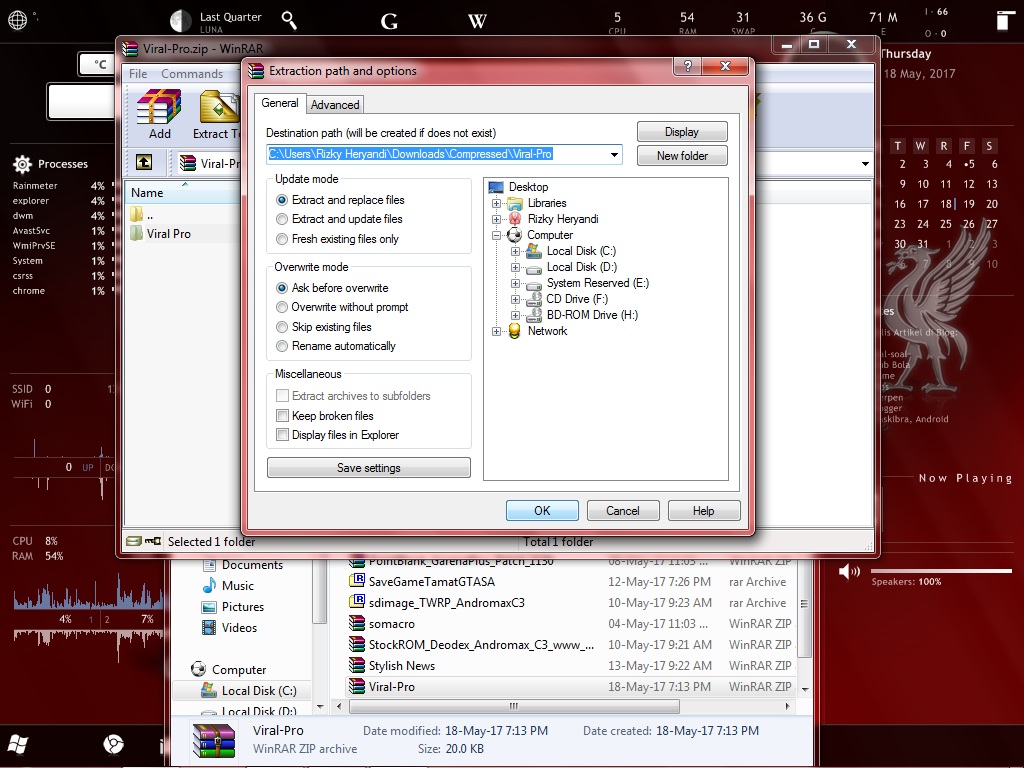The width and height of the screenshot is (1024, 768).
Task: Click the speaker volume icon
Action: coord(849,571)
